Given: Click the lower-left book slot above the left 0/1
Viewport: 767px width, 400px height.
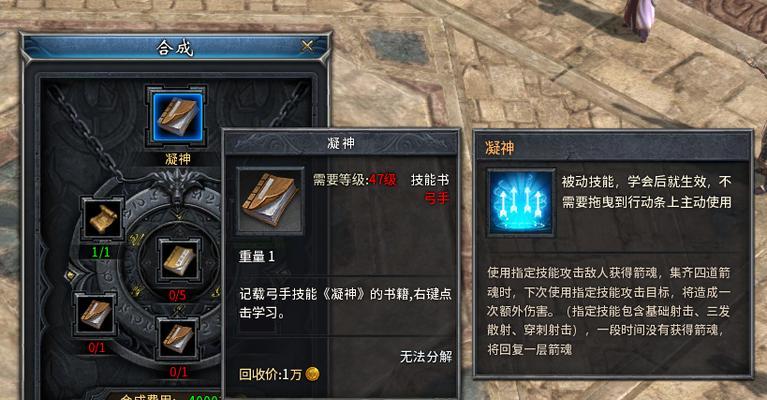Looking at the screenshot, I should (x=95, y=314).
